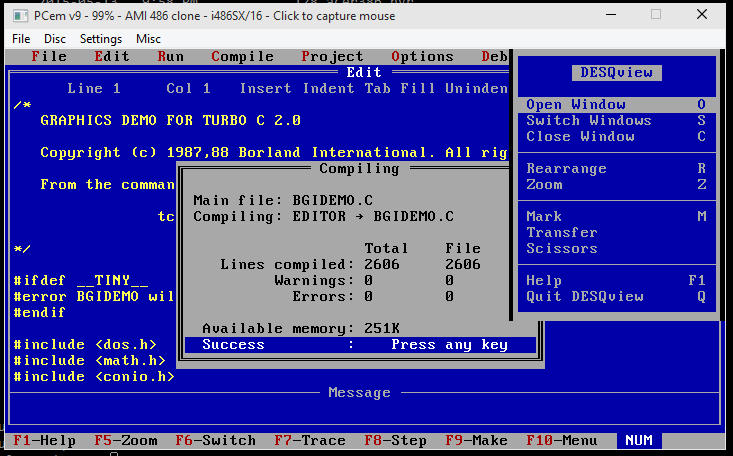
Task: Choose Mark in DESQview menu
Action: (x=617, y=217)
